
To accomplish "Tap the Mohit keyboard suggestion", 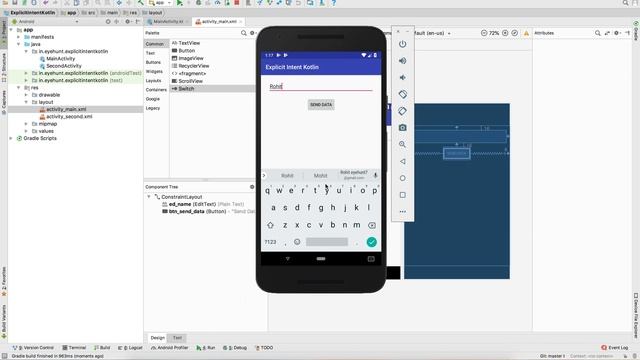I will (x=320, y=176).
